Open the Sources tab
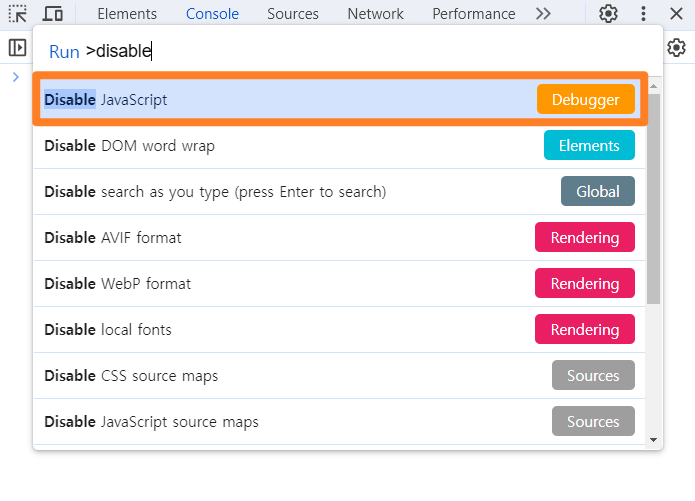 coord(293,14)
